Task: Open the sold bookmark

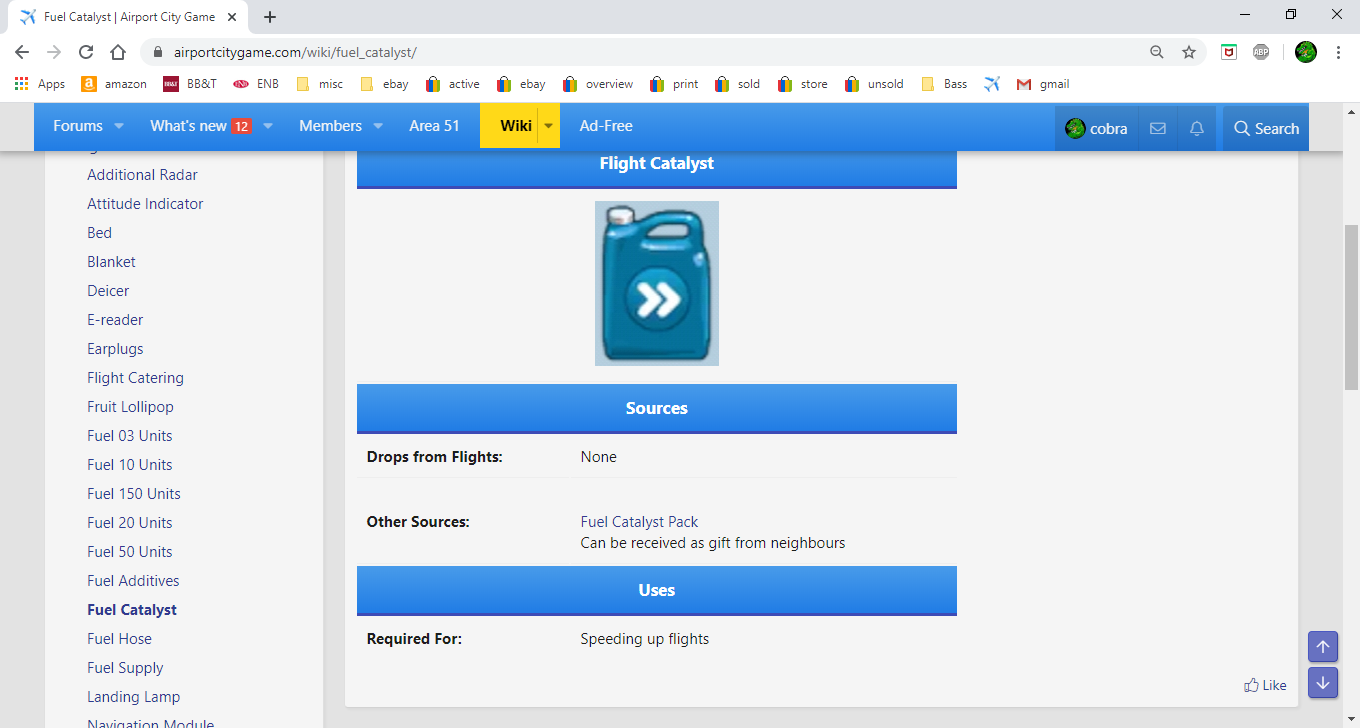Action: [x=737, y=84]
